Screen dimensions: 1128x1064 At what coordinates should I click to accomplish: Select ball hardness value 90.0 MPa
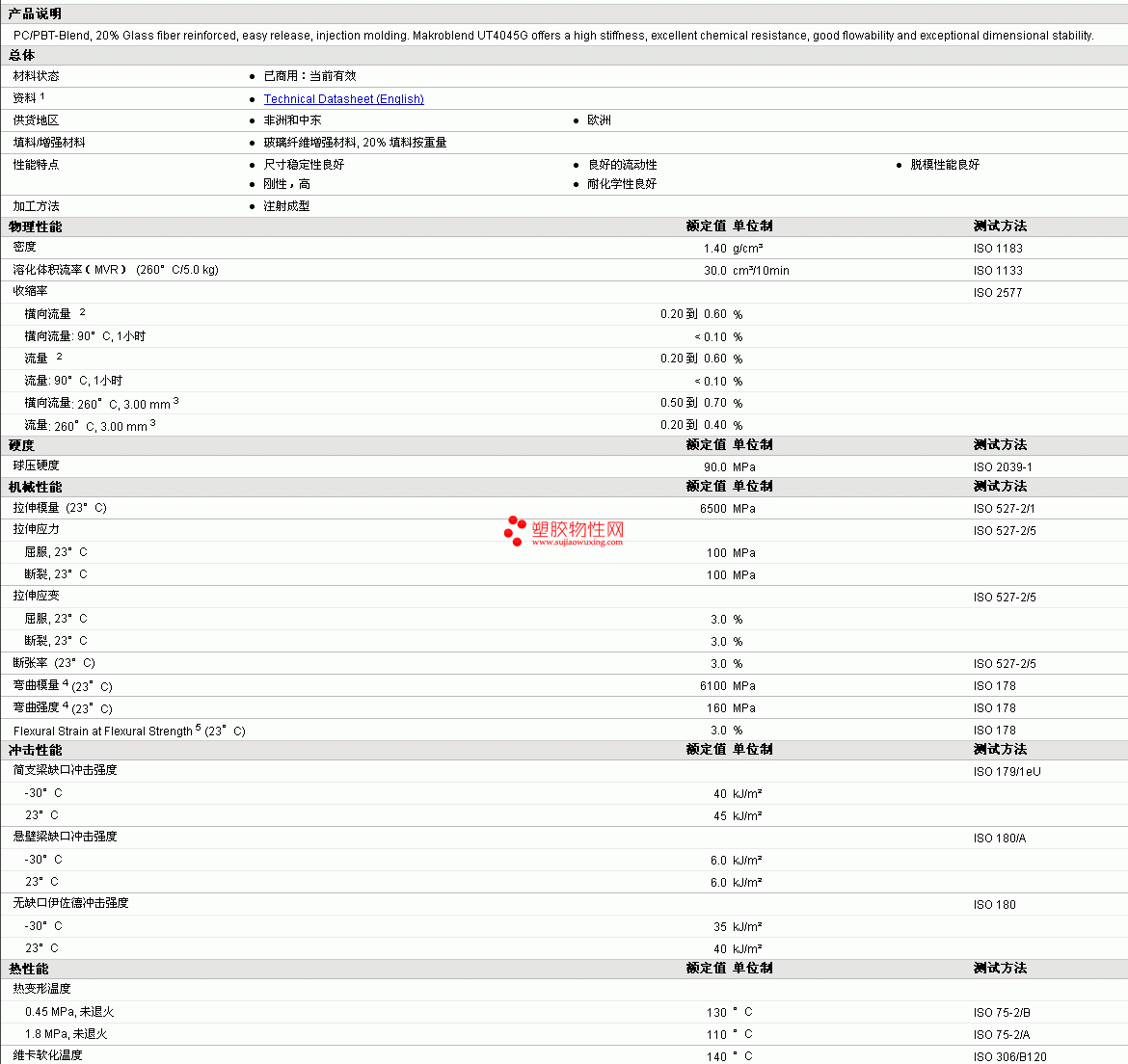tap(730, 467)
